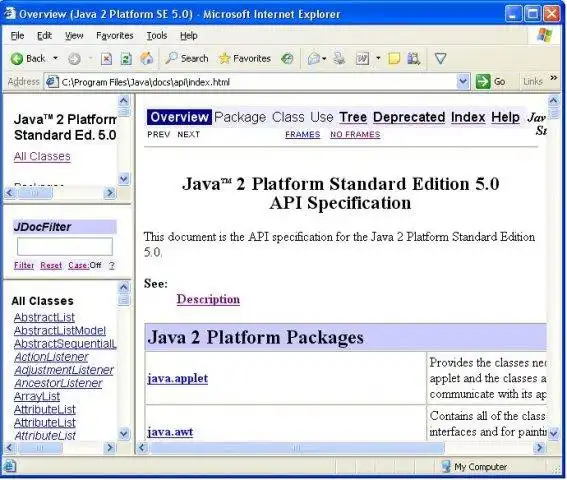Screen dimensions: 567x480
Task: Open the Search toolbar button
Action: 187,58
